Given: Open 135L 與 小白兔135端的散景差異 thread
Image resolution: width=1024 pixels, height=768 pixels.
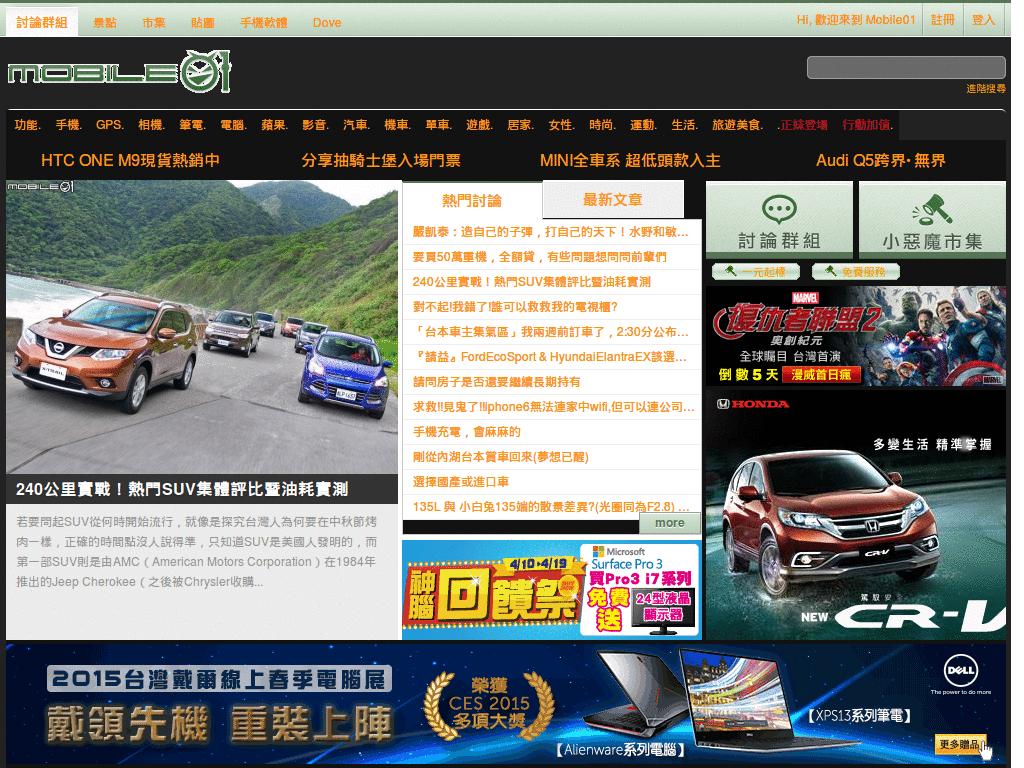Looking at the screenshot, I should pyautogui.click(x=551, y=507).
